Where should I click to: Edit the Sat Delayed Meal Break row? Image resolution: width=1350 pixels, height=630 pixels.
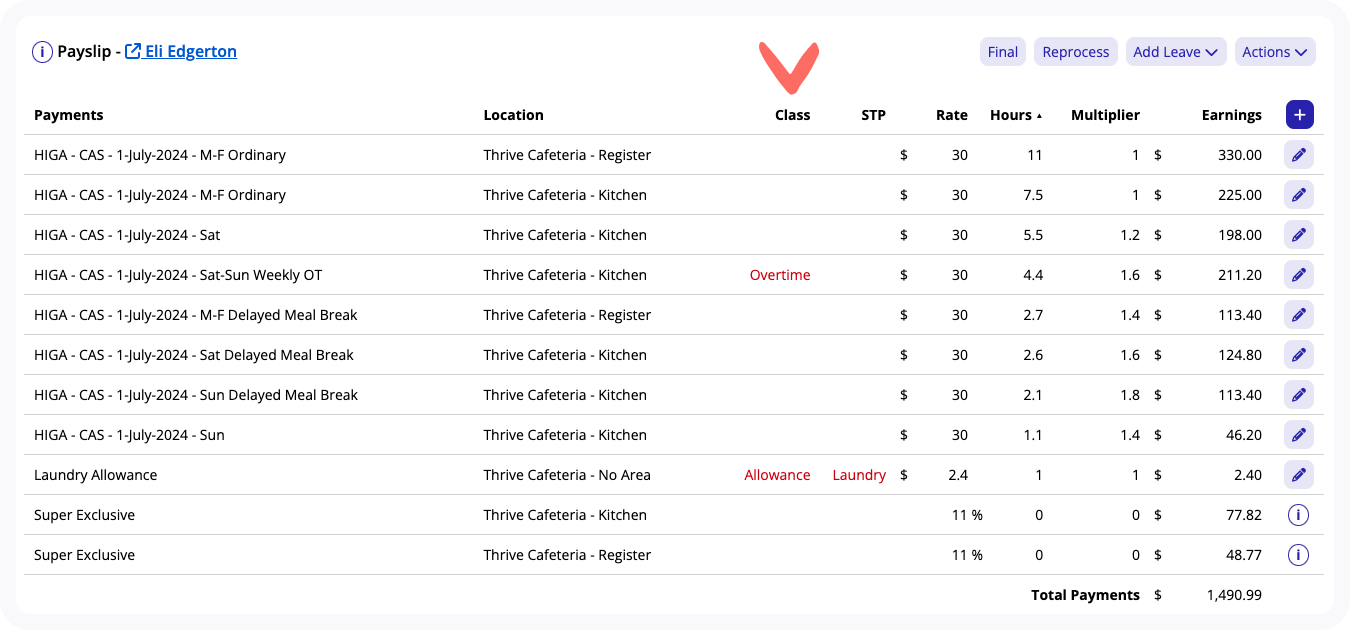(1298, 355)
